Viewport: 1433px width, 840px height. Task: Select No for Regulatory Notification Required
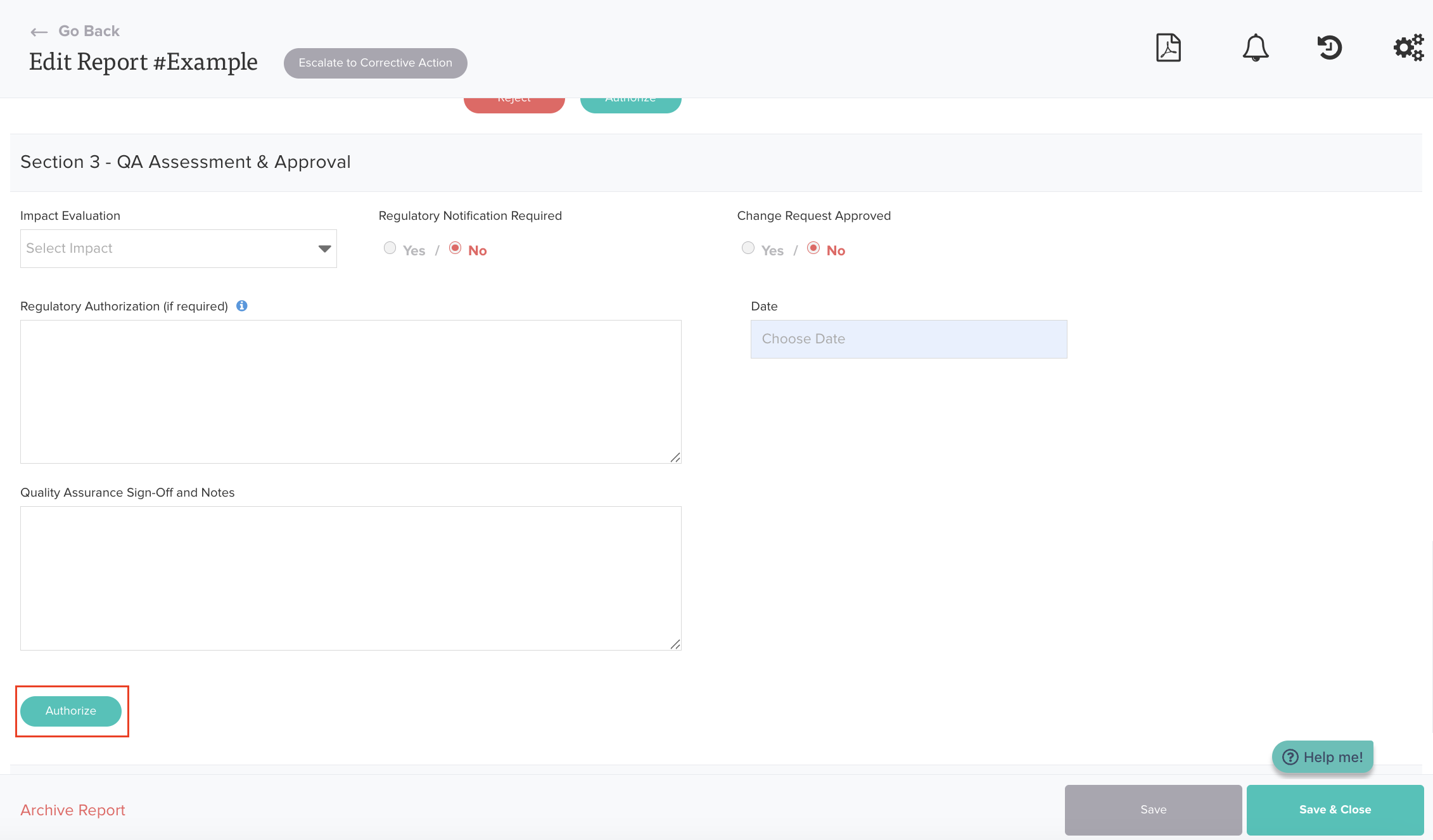[455, 248]
